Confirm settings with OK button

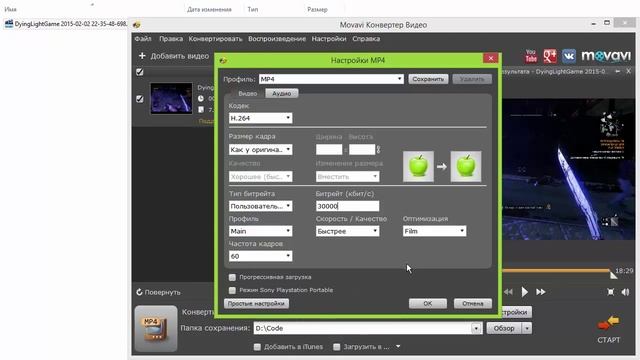(428, 304)
